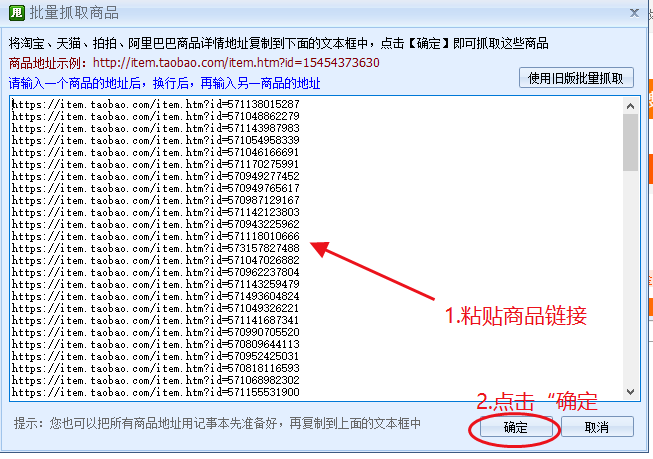Image resolution: width=653 pixels, height=459 pixels.
Task: Click the line with id=571155531900
Action: [x=156, y=392]
